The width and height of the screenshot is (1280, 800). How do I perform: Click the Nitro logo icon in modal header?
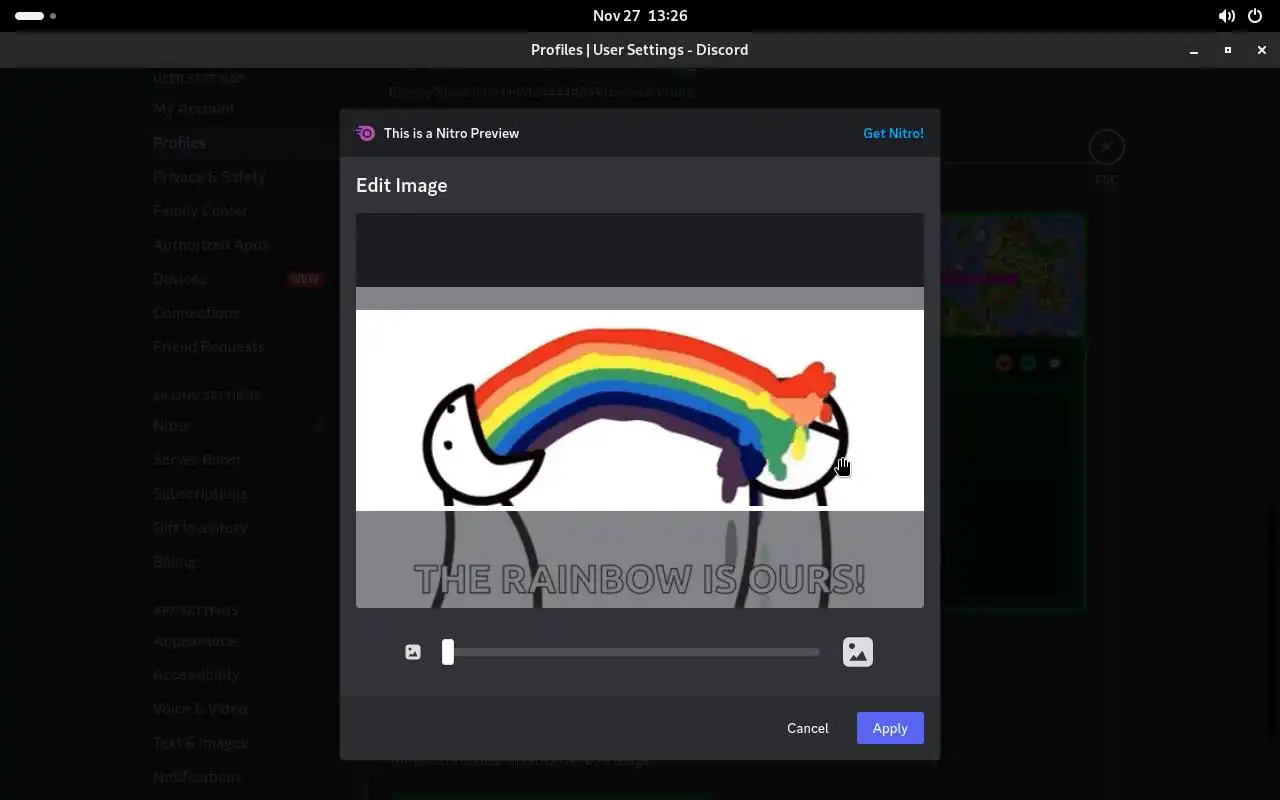pos(366,133)
